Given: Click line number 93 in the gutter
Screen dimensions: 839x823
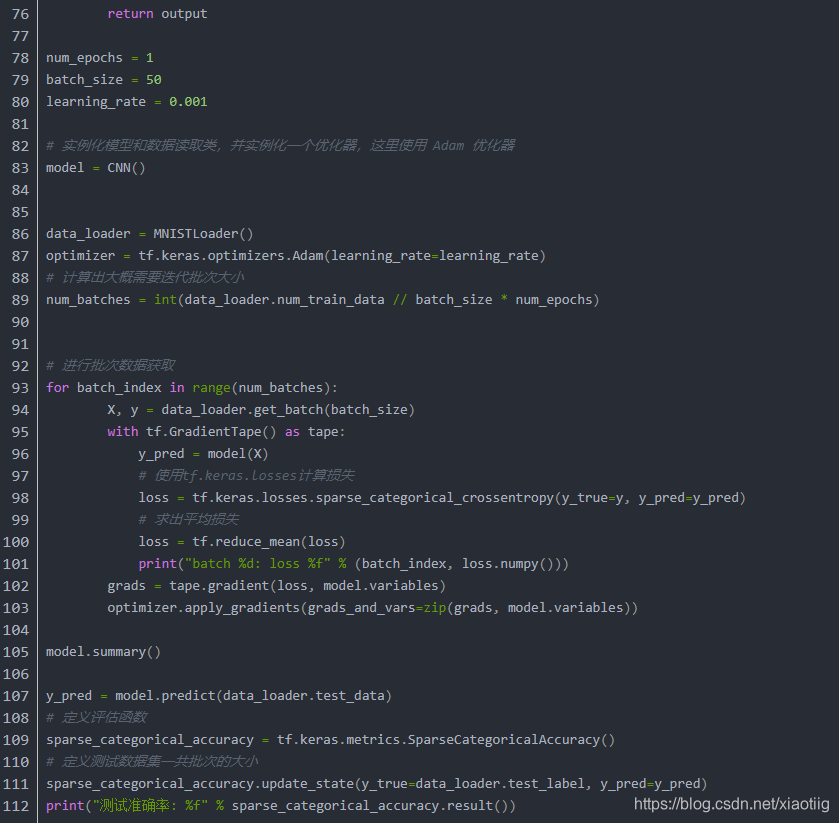Looking at the screenshot, I should click(x=20, y=388).
